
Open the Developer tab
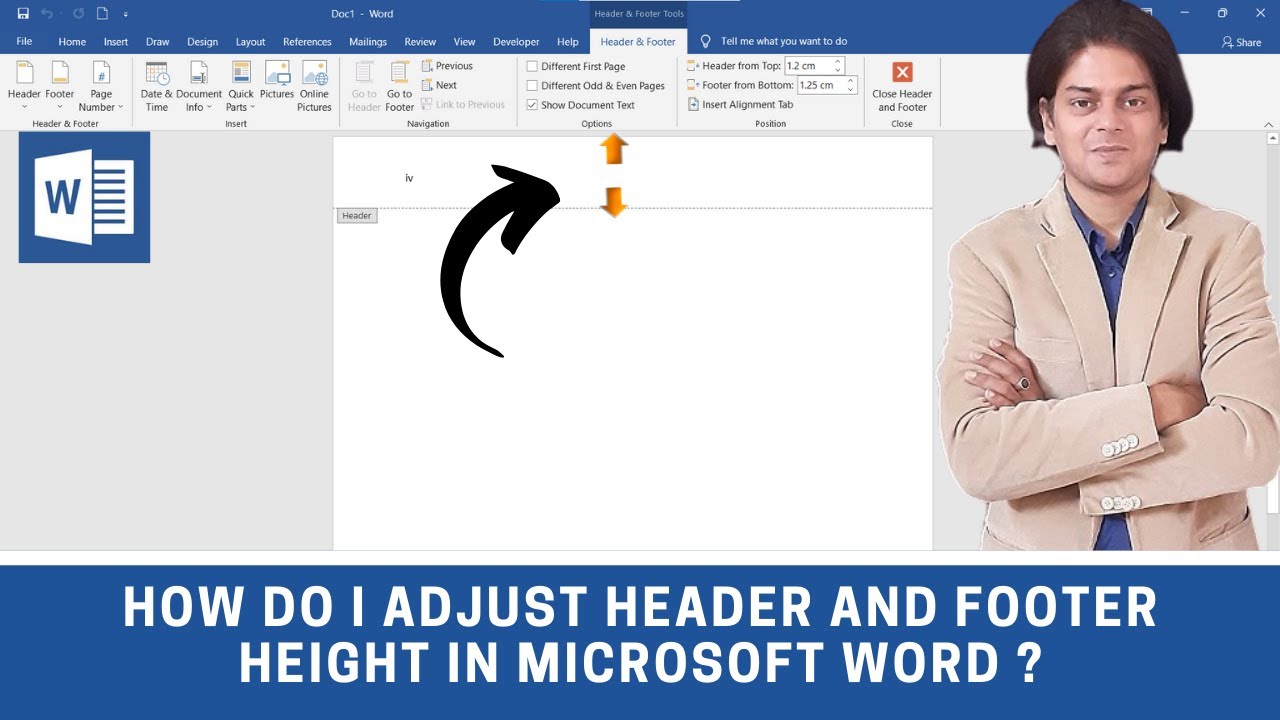pyautogui.click(x=516, y=42)
